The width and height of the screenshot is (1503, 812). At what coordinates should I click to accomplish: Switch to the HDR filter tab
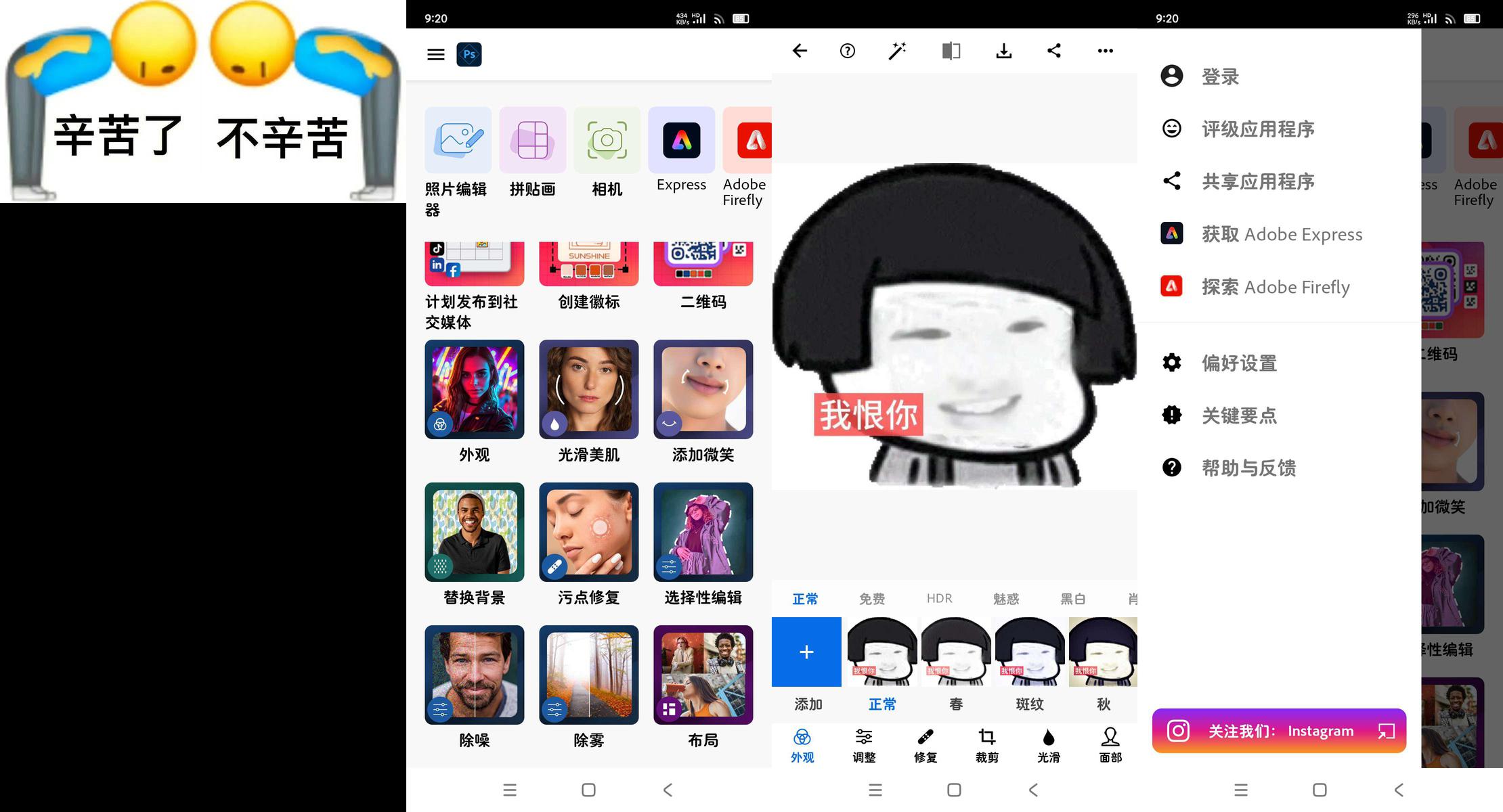coord(939,599)
